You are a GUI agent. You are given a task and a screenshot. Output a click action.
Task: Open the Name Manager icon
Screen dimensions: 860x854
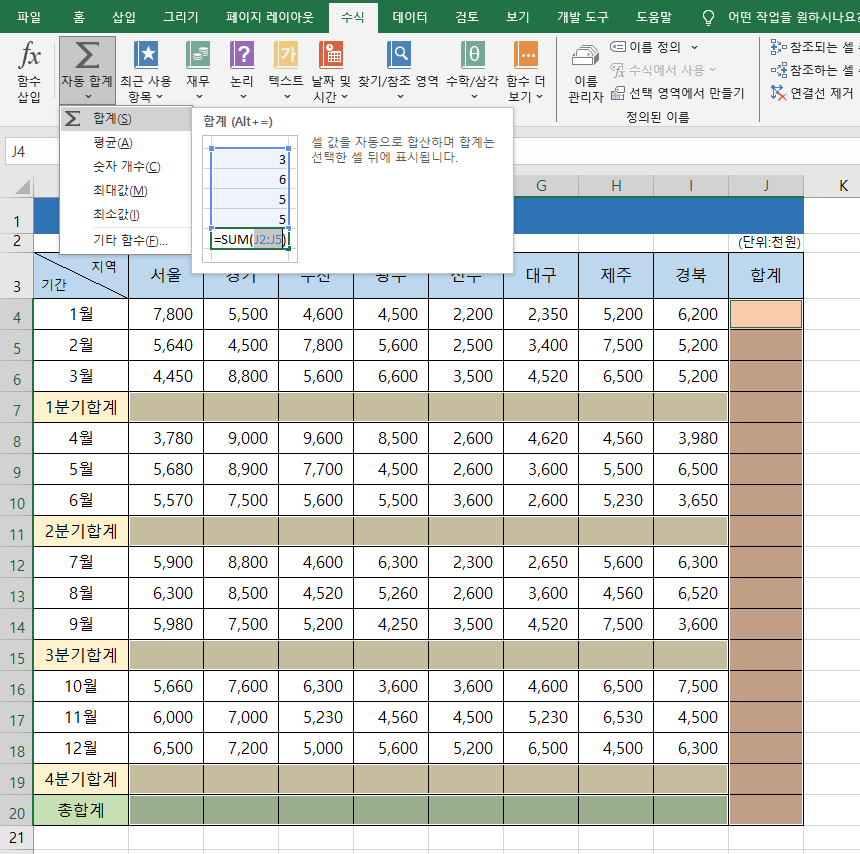[585, 56]
